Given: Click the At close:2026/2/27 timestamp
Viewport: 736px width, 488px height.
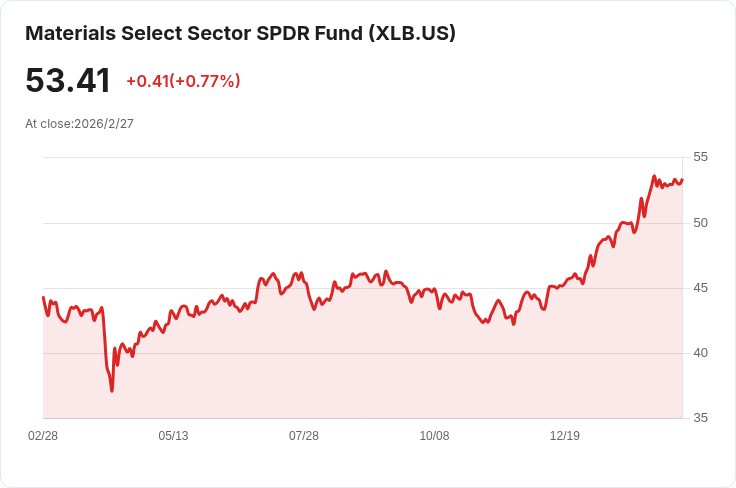Looking at the screenshot, I should pyautogui.click(x=79, y=124).
